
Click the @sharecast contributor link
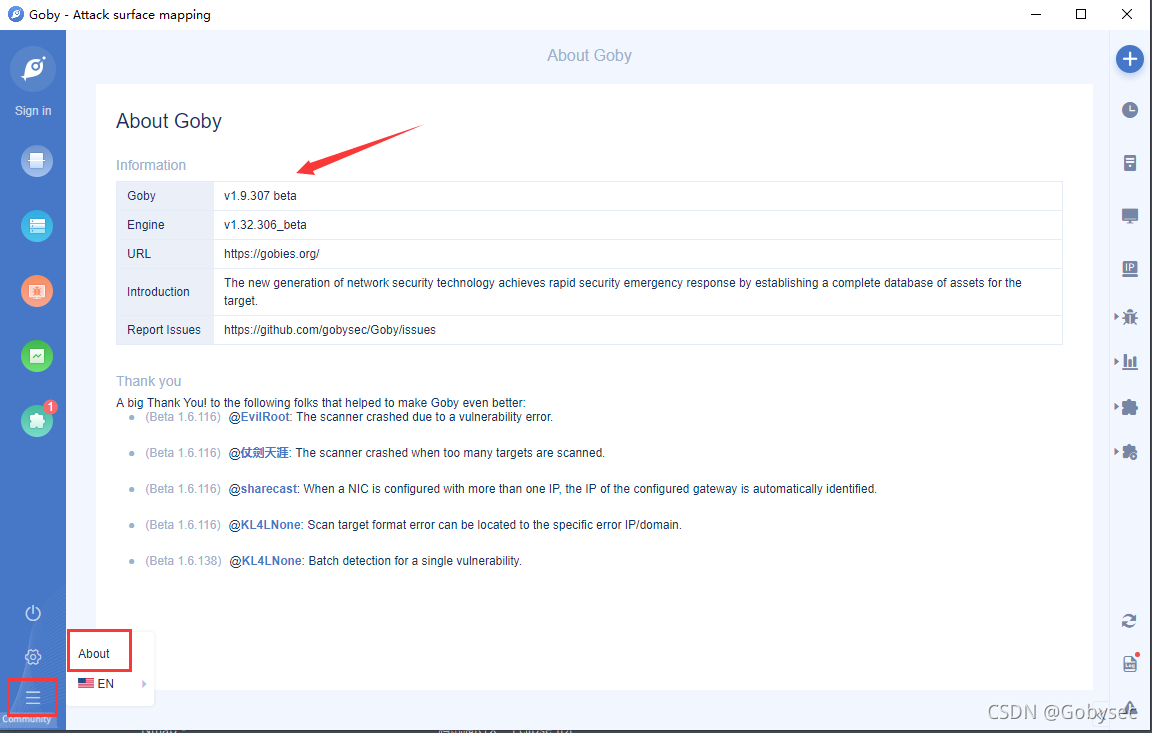coord(263,489)
